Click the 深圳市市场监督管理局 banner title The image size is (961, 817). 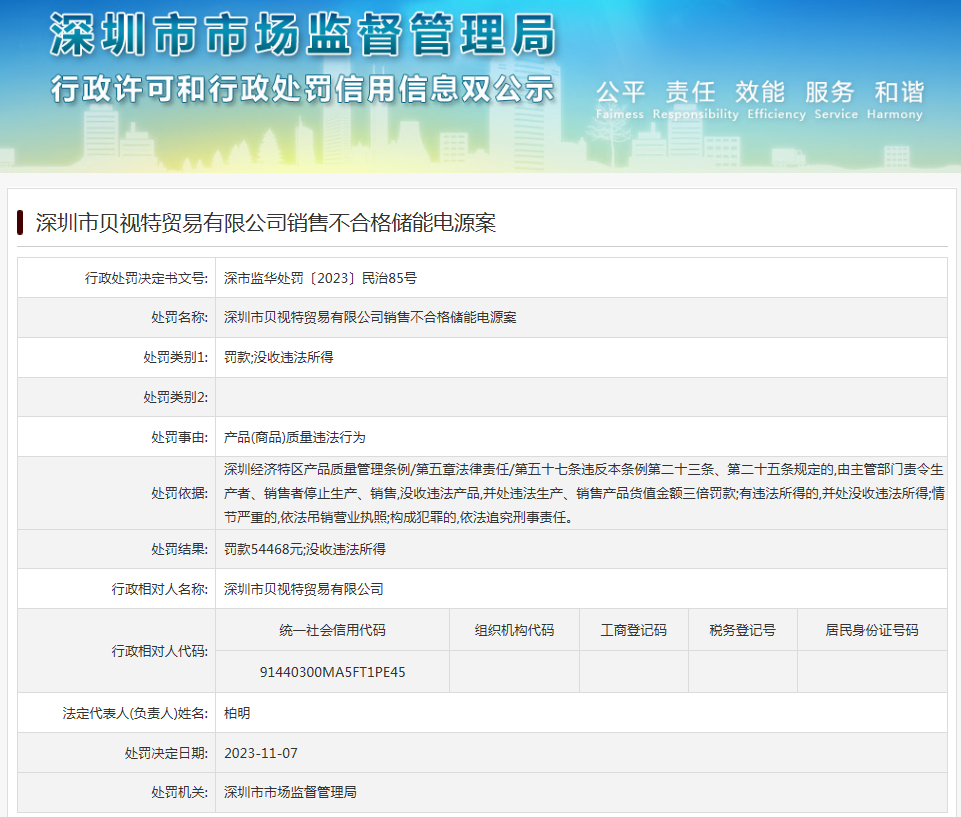tap(302, 37)
